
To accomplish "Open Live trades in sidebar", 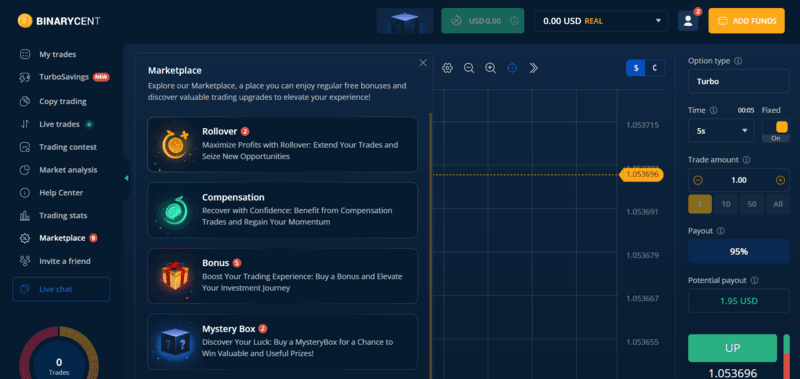I will [x=59, y=124].
